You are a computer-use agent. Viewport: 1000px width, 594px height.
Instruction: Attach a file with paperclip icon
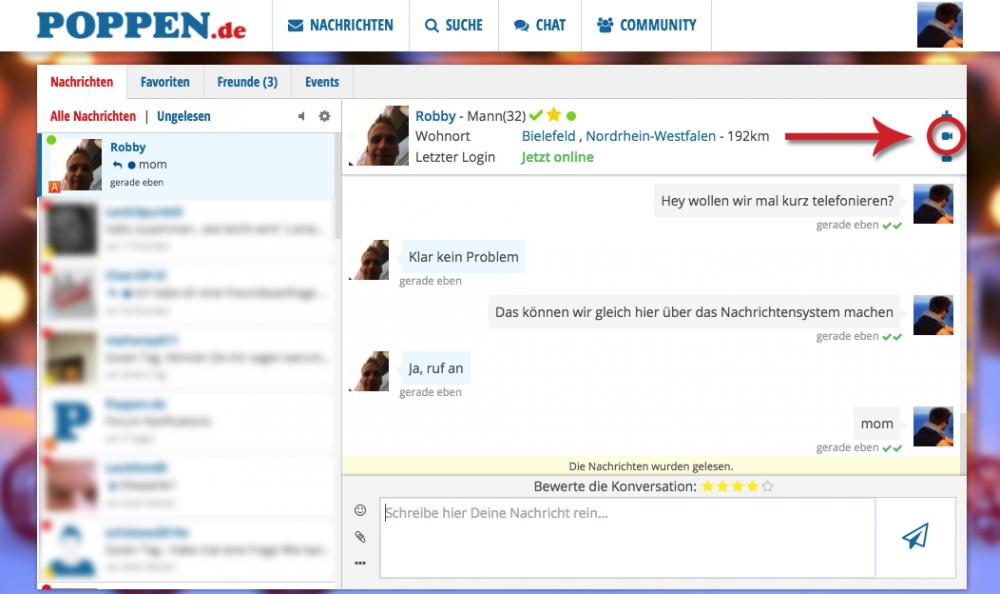pyautogui.click(x=360, y=537)
